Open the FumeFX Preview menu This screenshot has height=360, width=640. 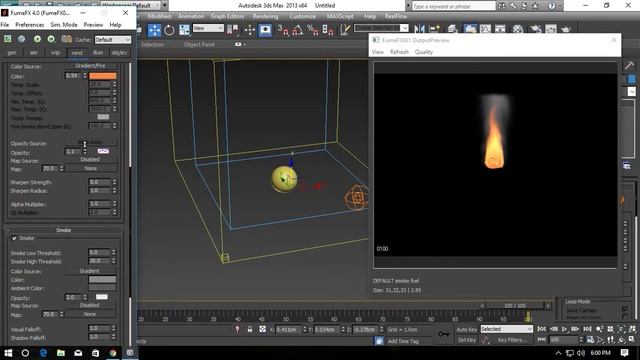pyautogui.click(x=93, y=25)
